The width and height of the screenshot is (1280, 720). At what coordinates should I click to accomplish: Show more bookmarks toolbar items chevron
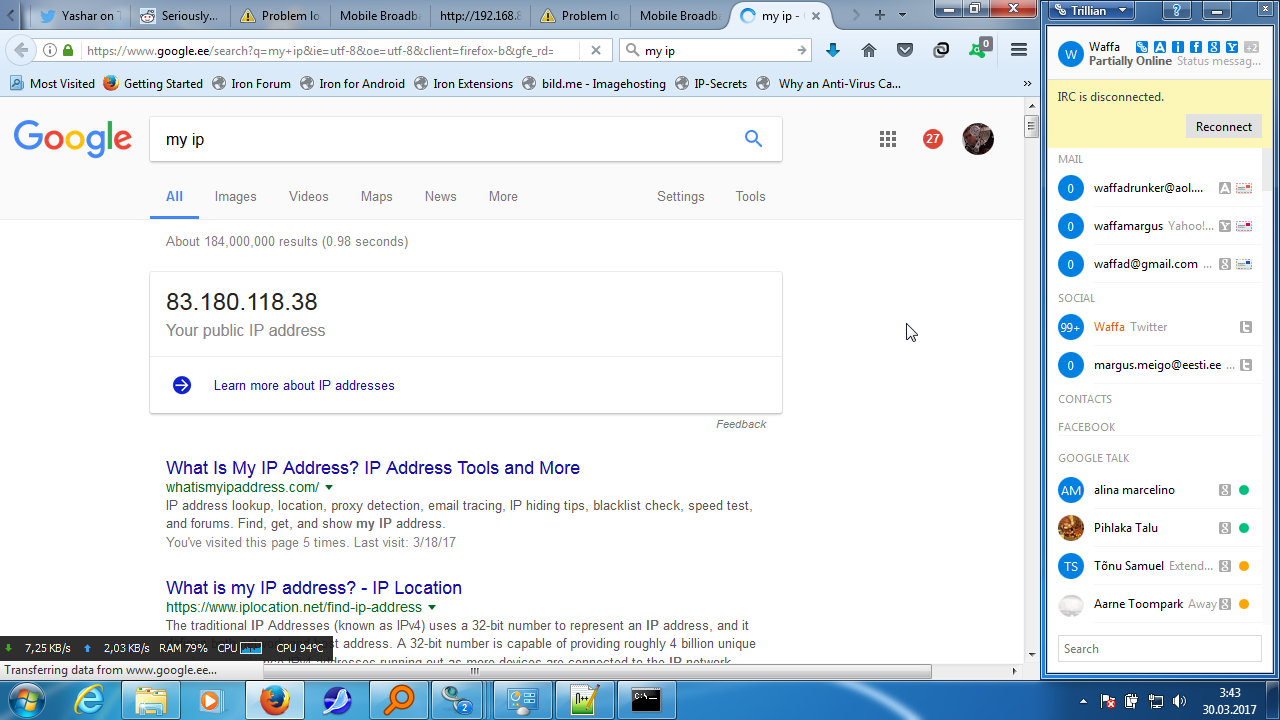(1027, 84)
